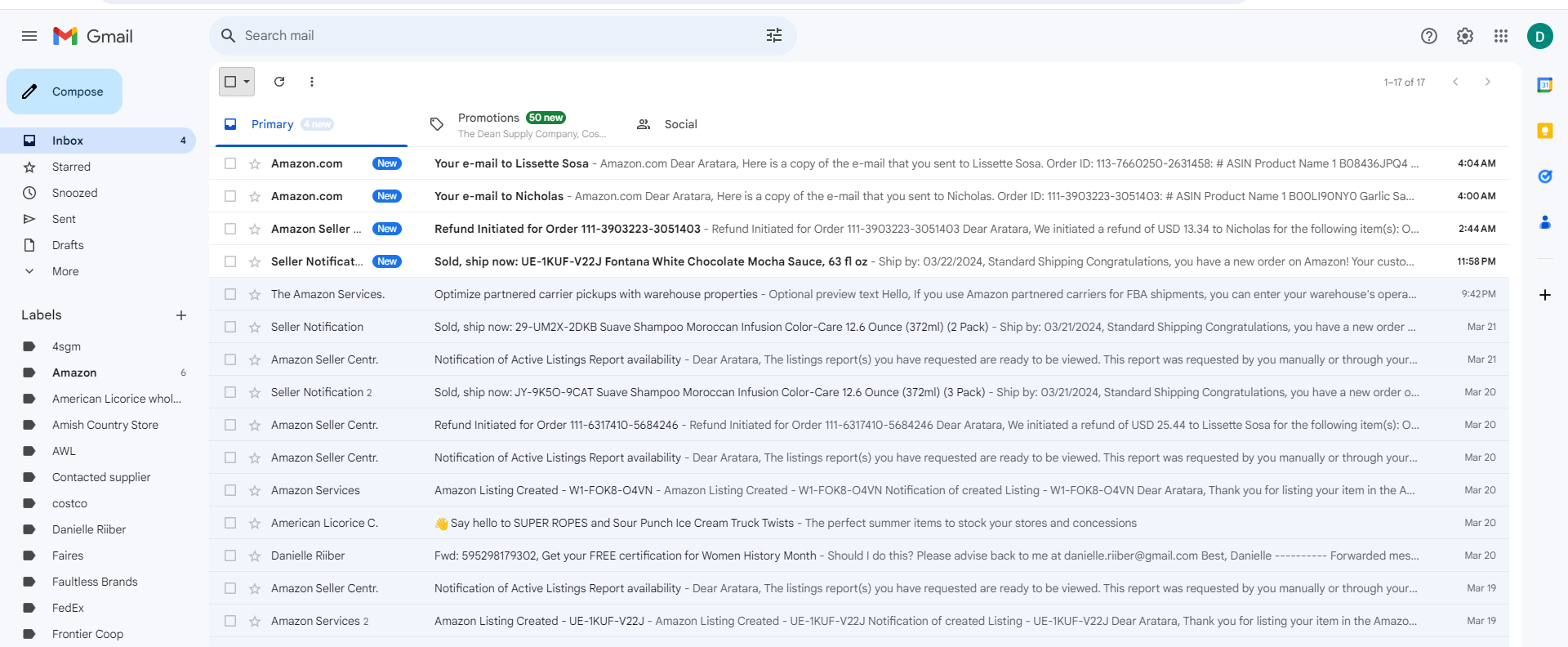Get add-ons plus icon in side panel
The image size is (1568, 647).
pyautogui.click(x=1545, y=295)
